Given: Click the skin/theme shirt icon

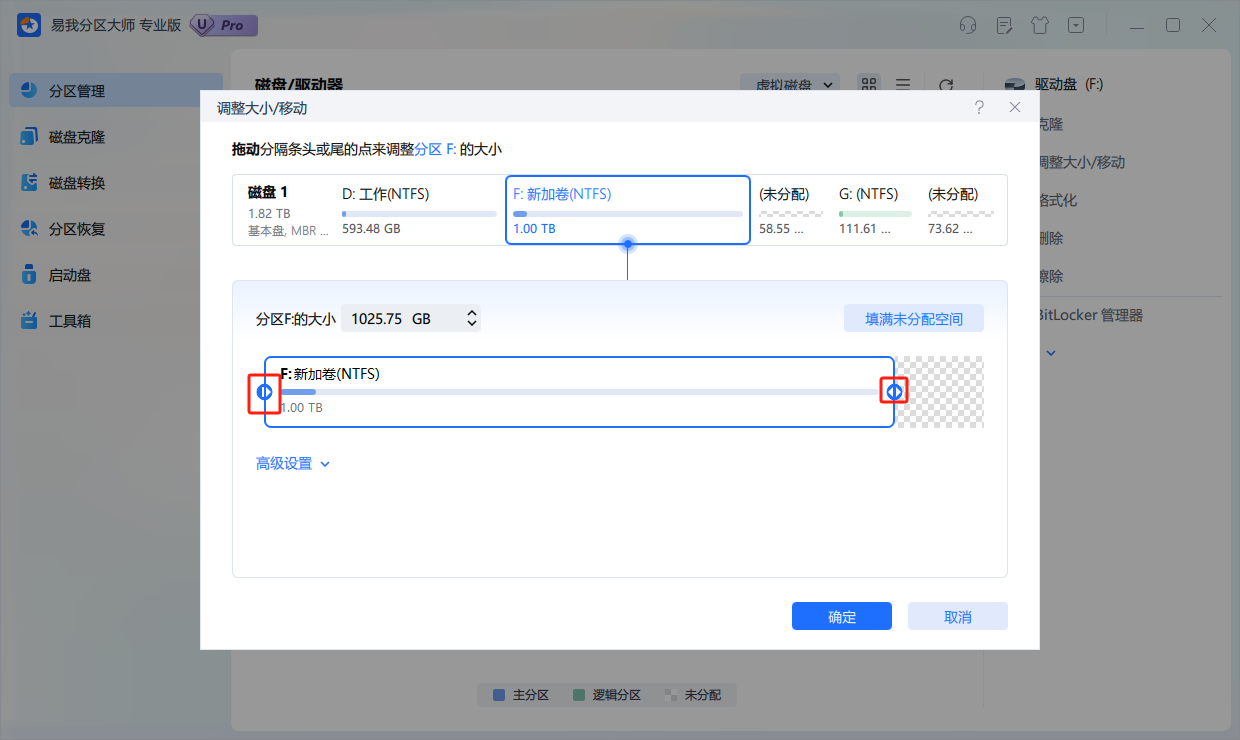Looking at the screenshot, I should (x=1039, y=25).
